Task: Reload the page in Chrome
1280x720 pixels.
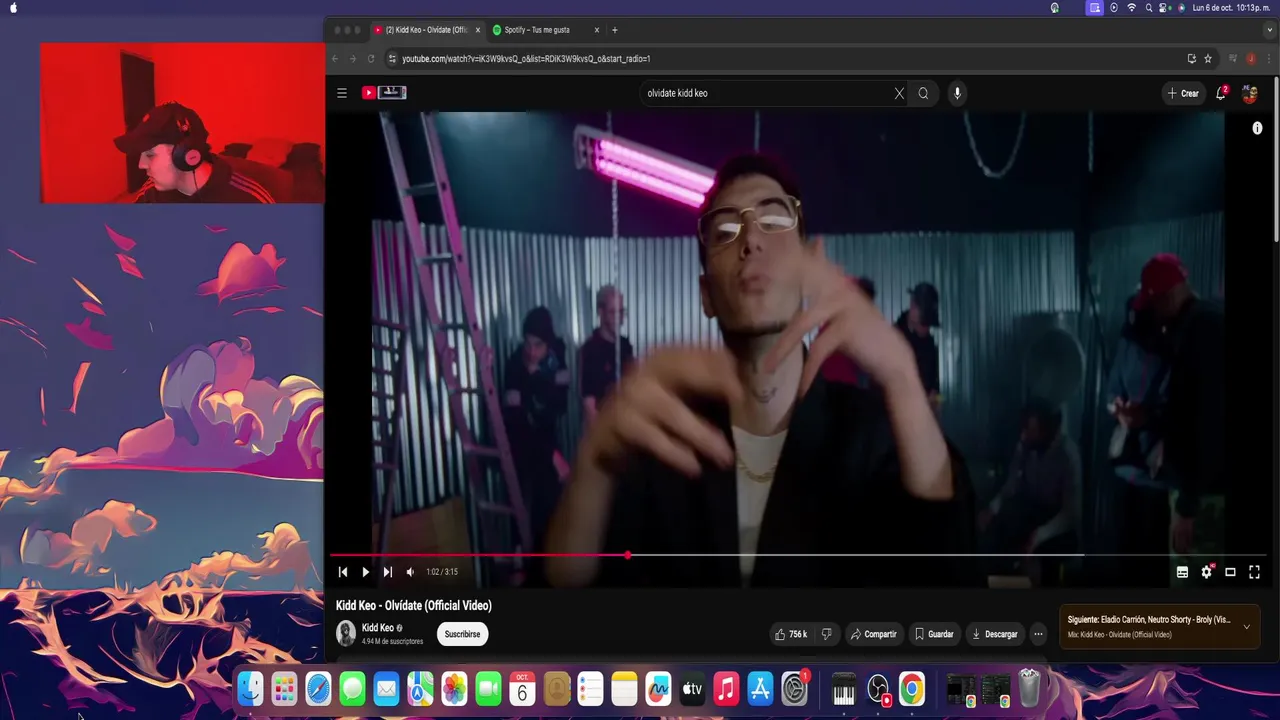Action: 371,59
